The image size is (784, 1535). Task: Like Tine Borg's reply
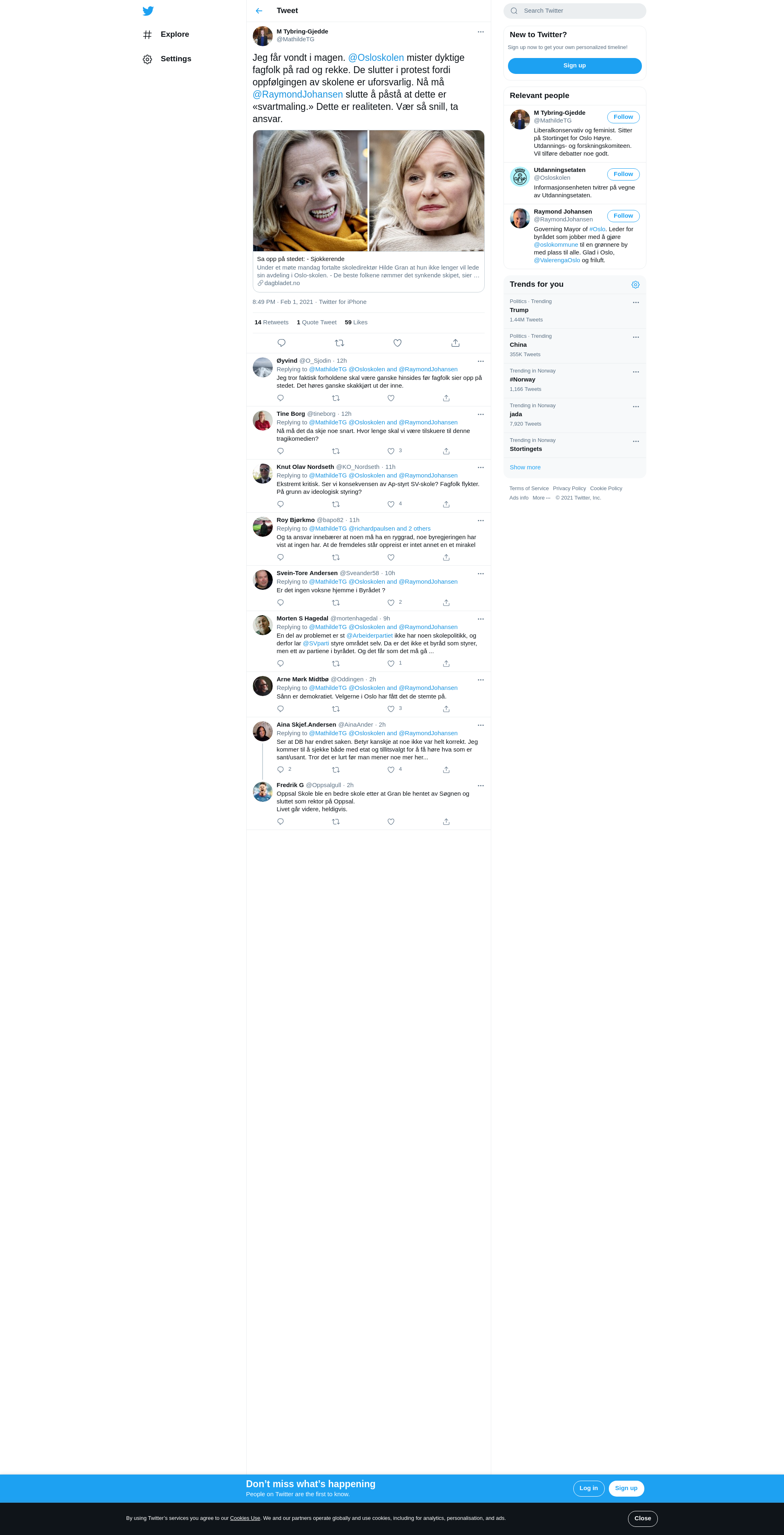[x=391, y=451]
